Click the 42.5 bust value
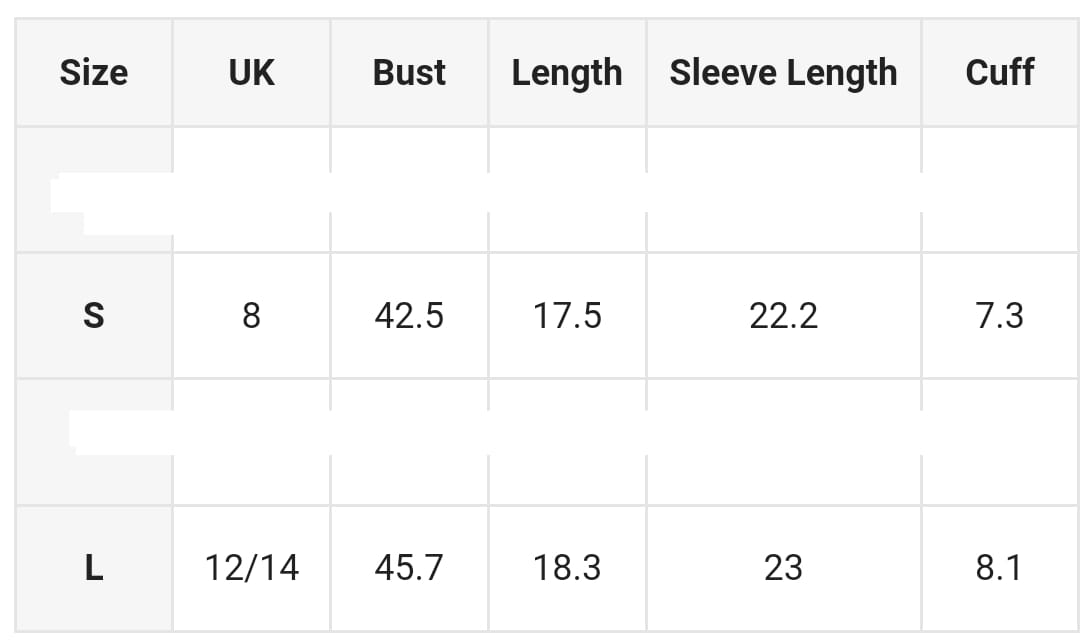Screen dimensions: 1080x643 click(409, 316)
